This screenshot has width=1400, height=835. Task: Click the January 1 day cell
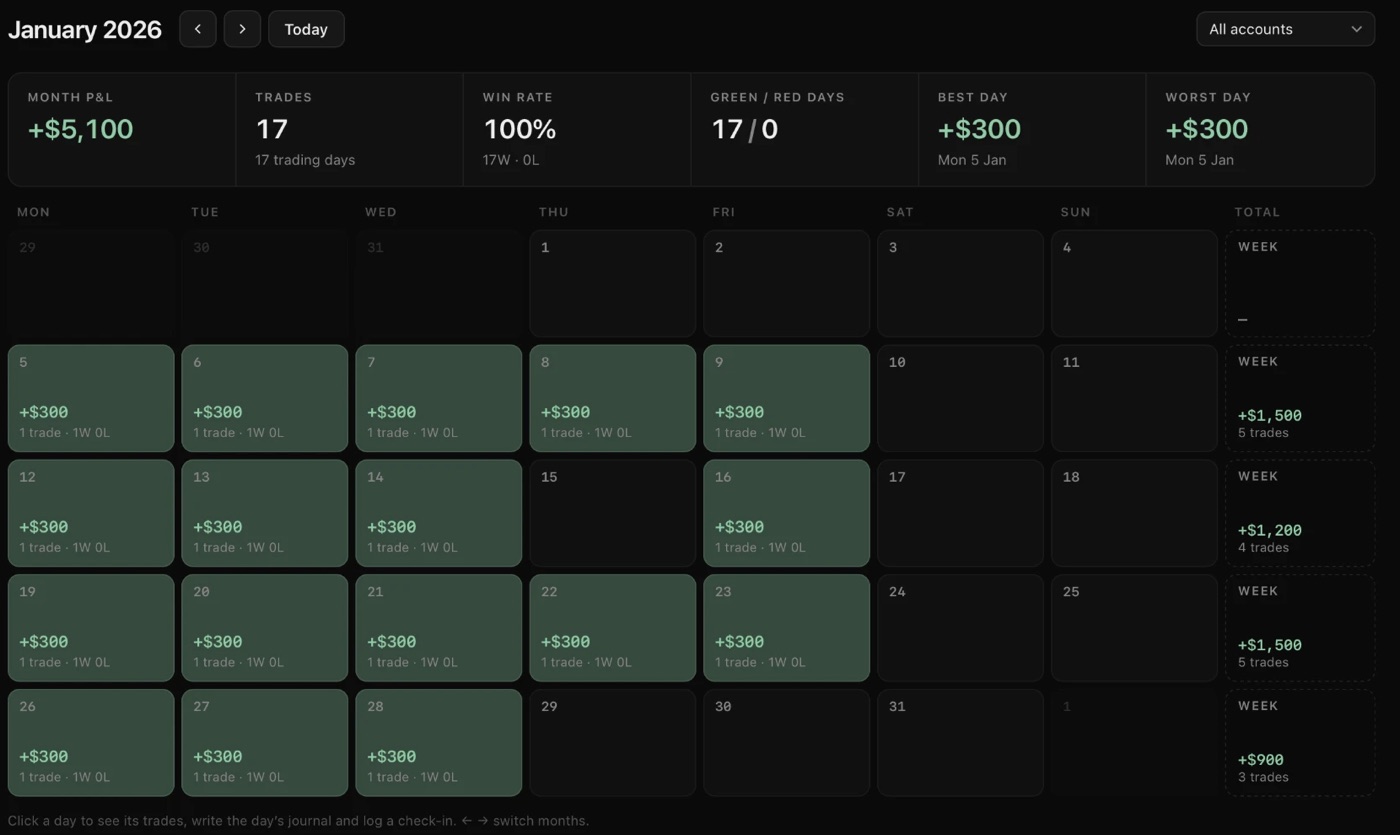[x=613, y=284]
